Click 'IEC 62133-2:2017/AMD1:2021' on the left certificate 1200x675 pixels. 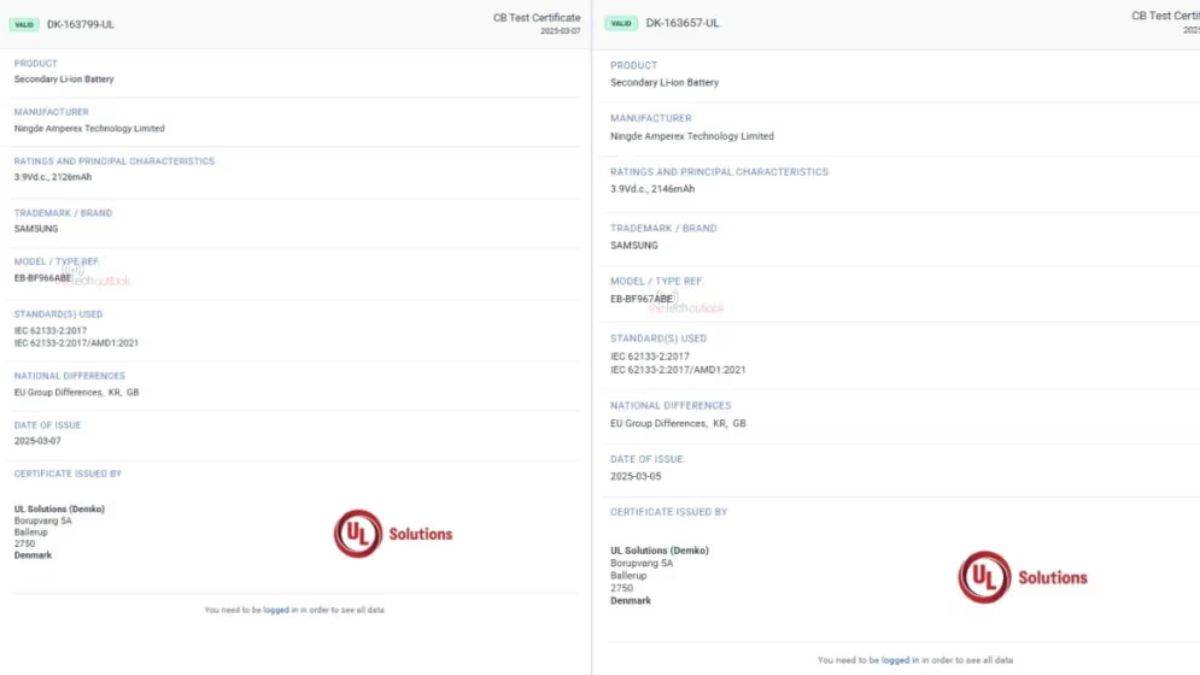[x=76, y=343]
